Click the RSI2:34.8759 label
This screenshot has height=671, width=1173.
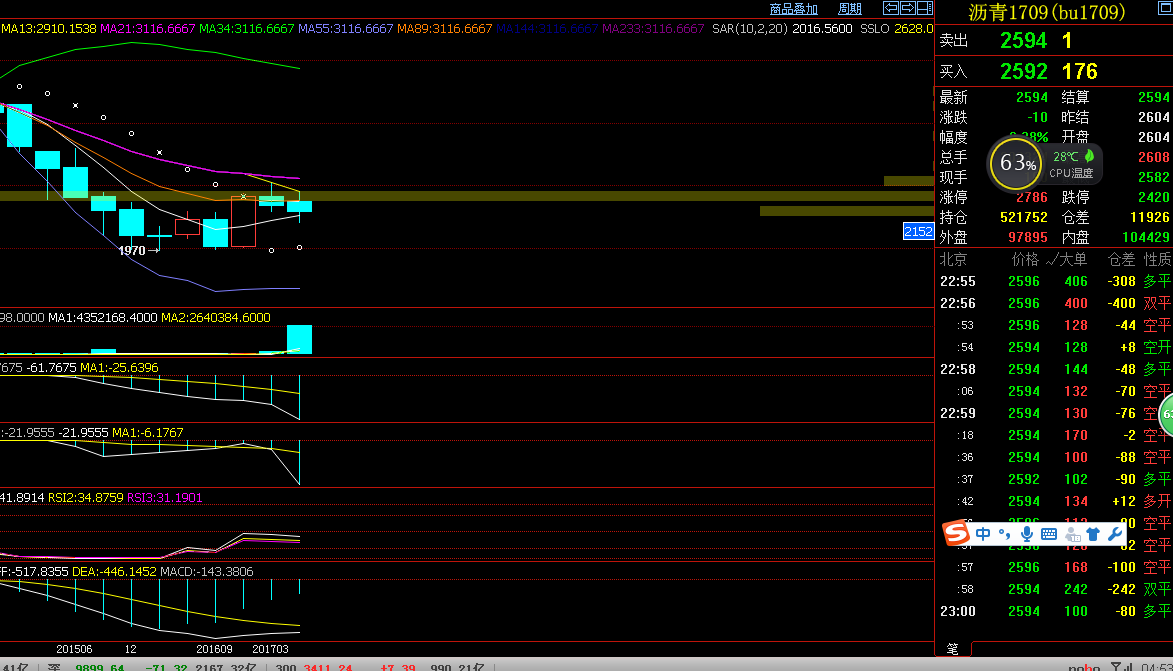85,497
